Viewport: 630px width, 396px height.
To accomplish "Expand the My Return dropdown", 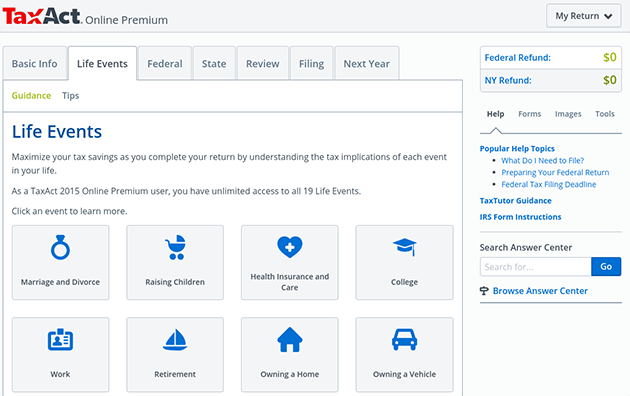I will click(584, 16).
